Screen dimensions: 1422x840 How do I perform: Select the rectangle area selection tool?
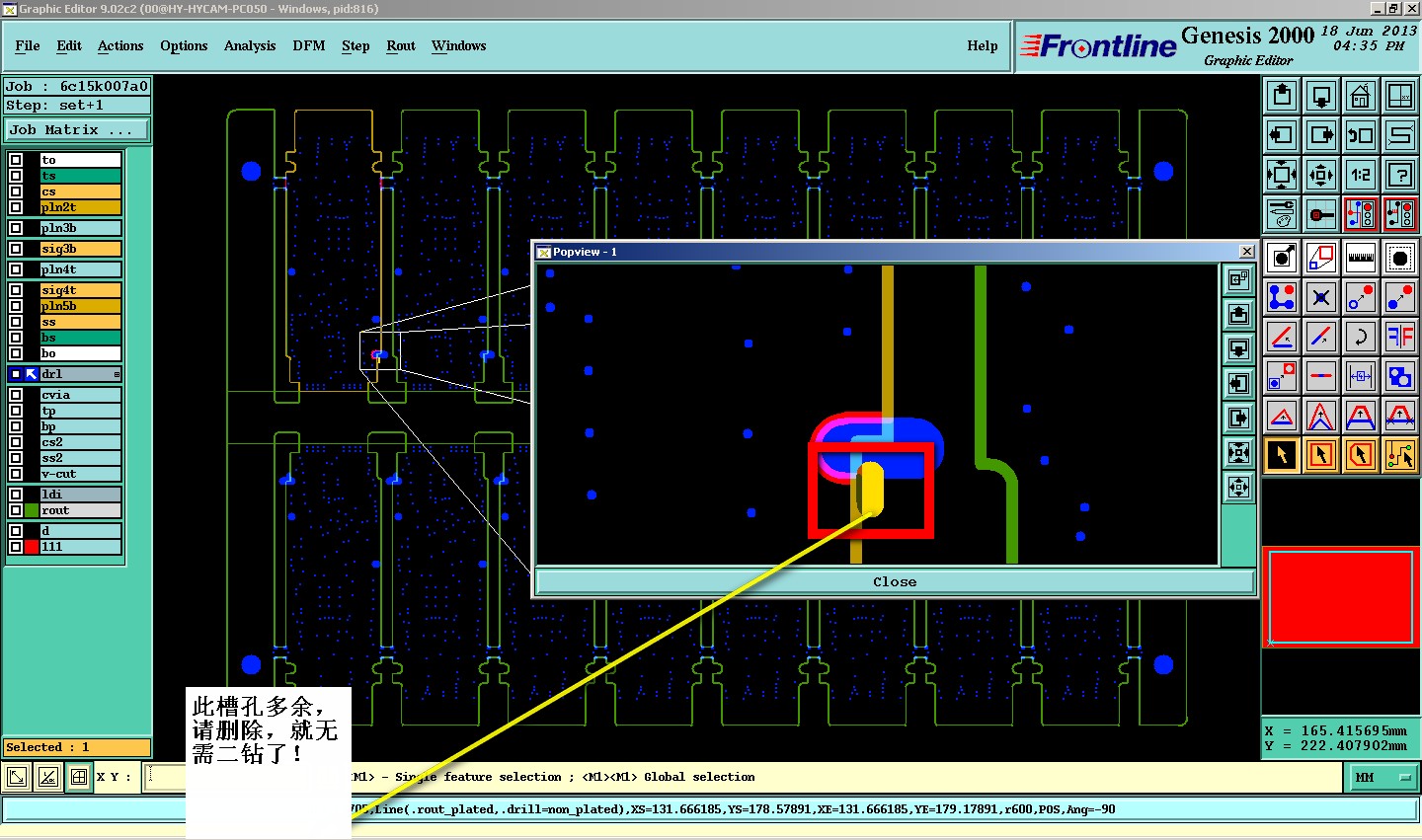1321,455
